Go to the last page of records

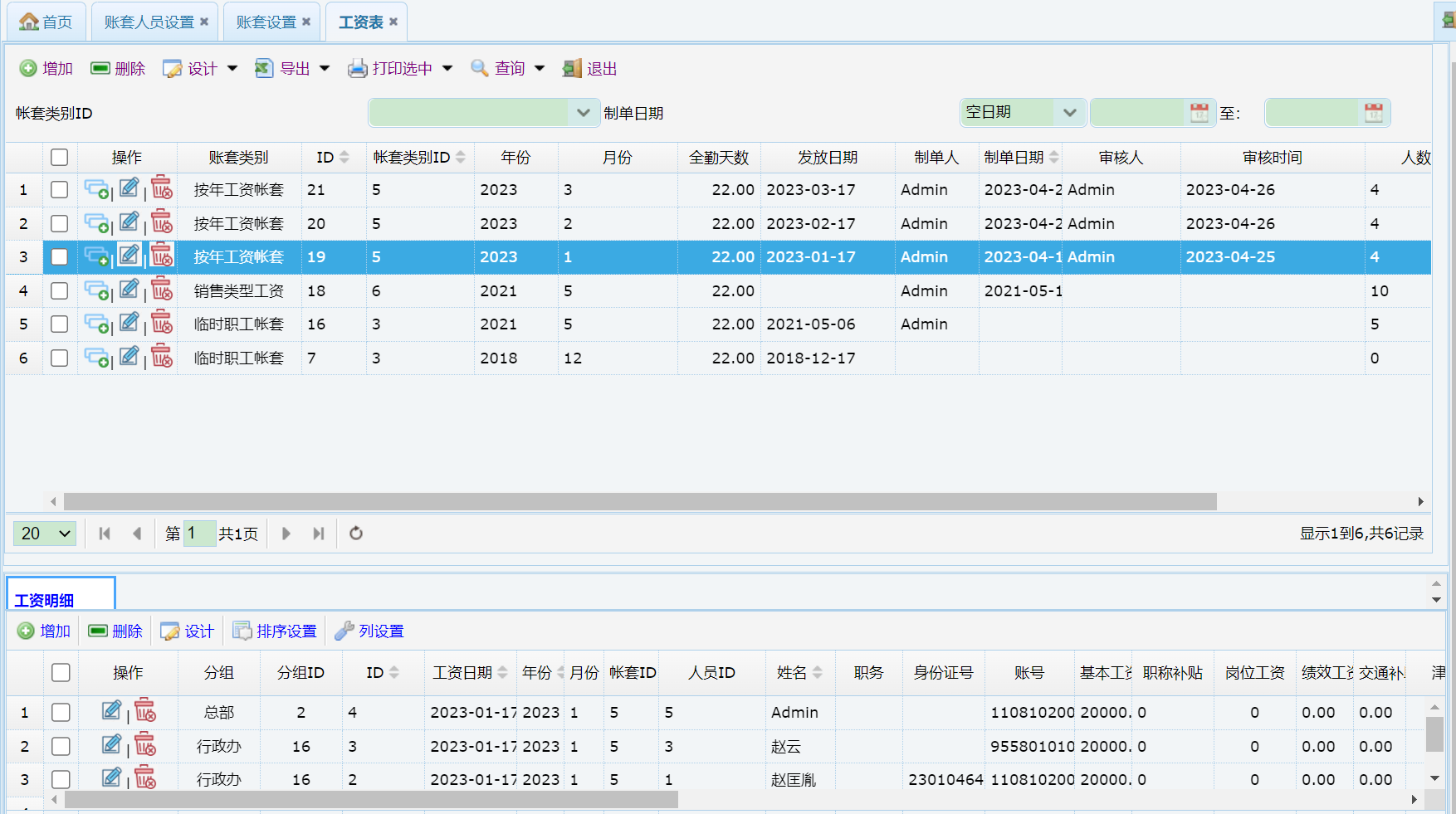coord(319,534)
